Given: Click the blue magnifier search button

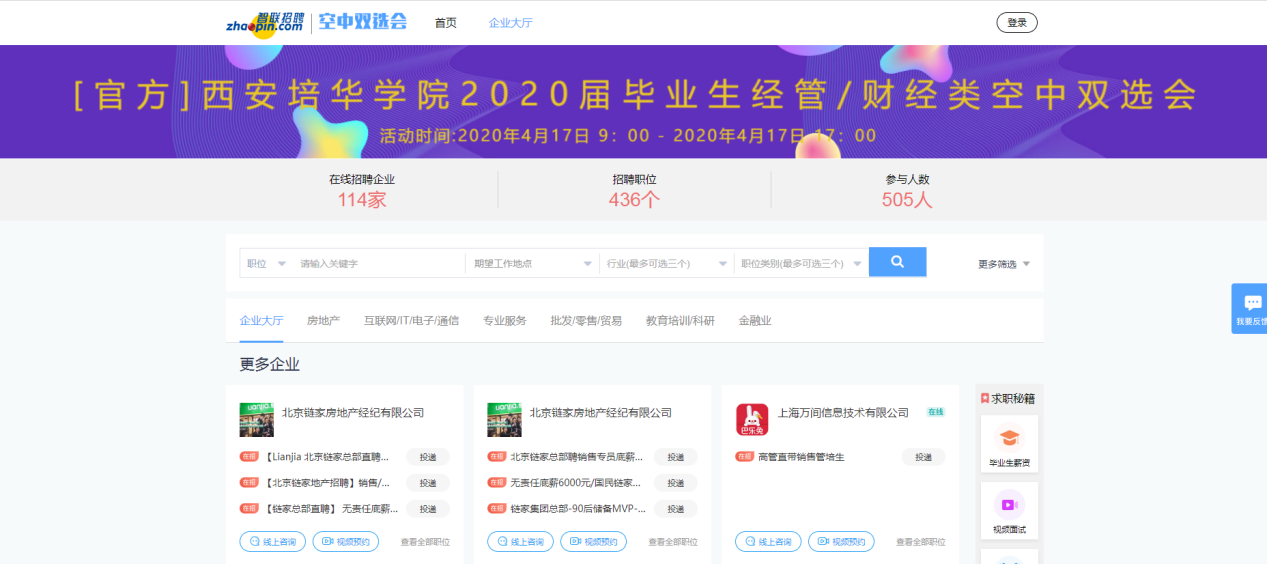Looking at the screenshot, I should point(897,262).
